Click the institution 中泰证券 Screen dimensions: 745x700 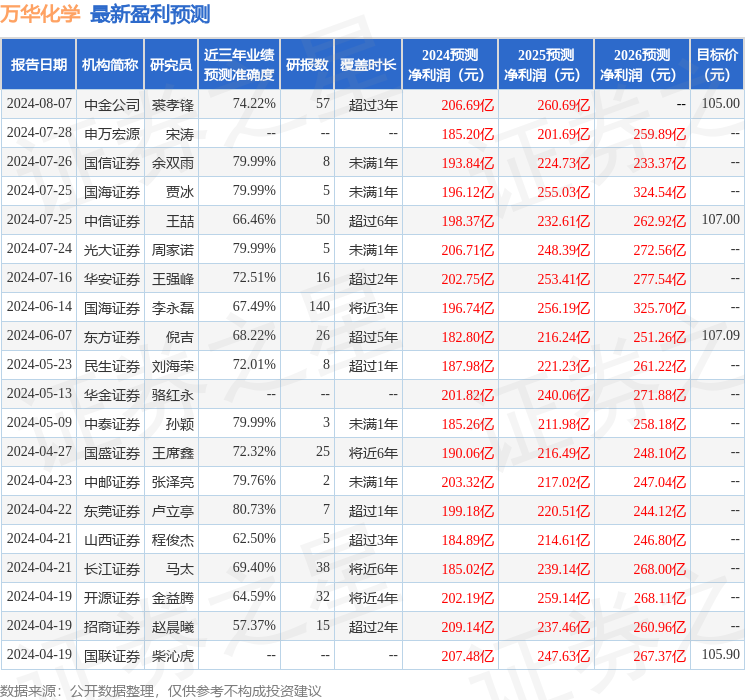point(112,424)
